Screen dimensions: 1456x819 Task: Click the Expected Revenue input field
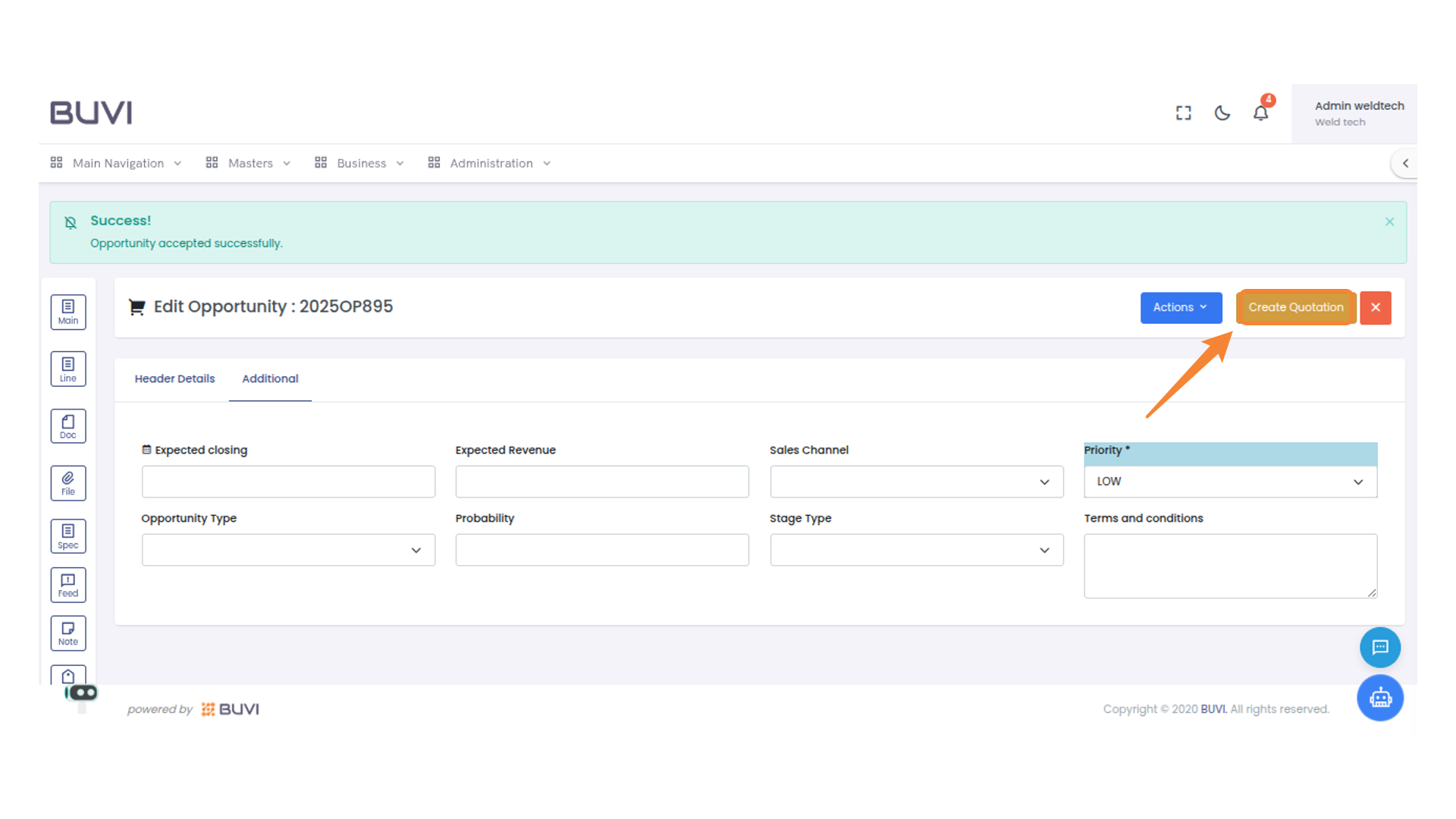pyautogui.click(x=601, y=482)
